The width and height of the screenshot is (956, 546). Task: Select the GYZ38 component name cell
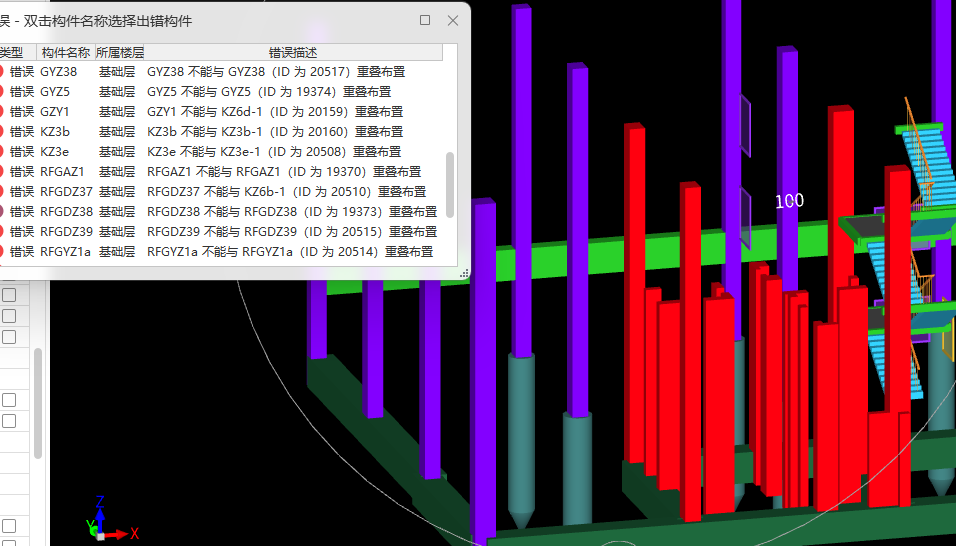pyautogui.click(x=59, y=72)
